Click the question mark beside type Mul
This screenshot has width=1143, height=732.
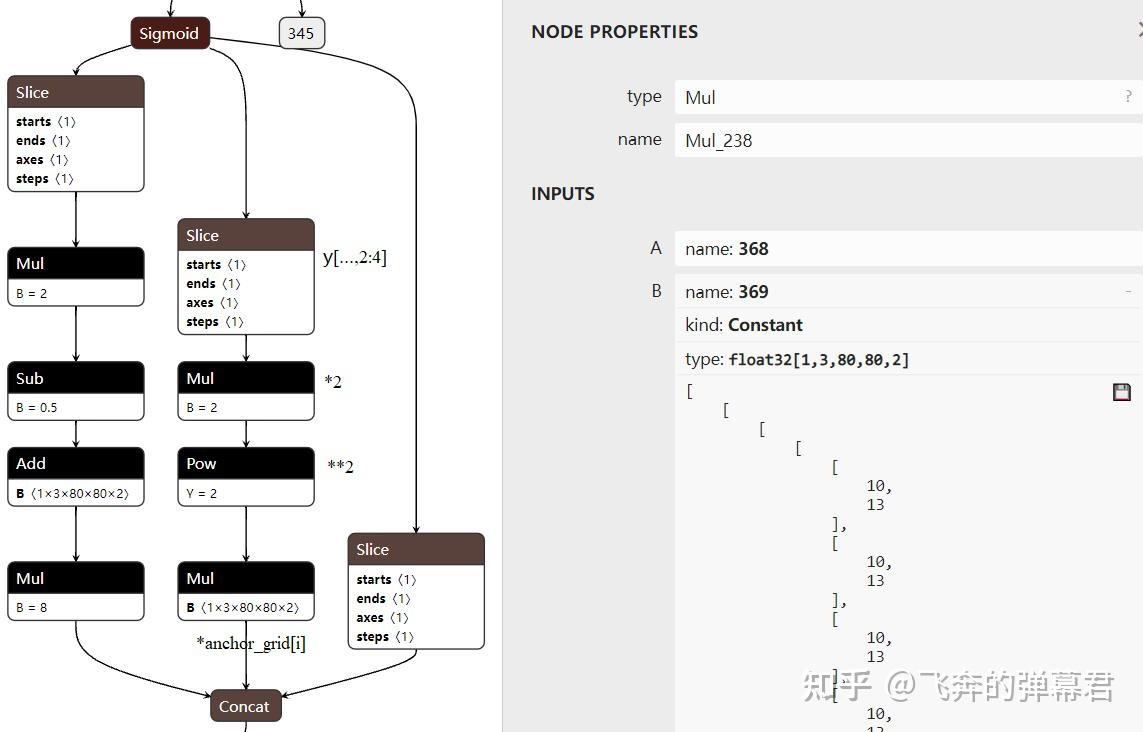[x=1128, y=96]
